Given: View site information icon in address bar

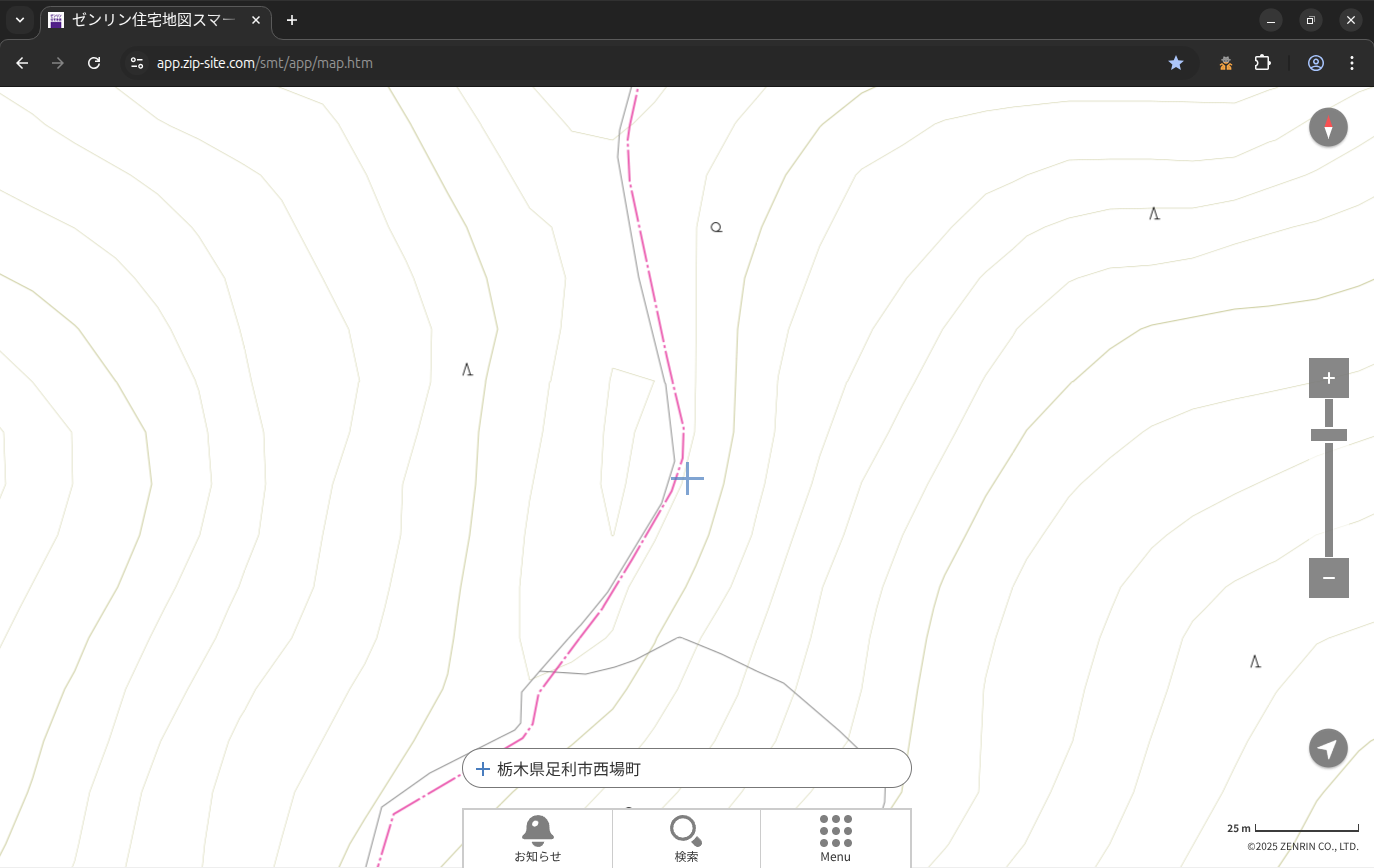Looking at the screenshot, I should [137, 63].
